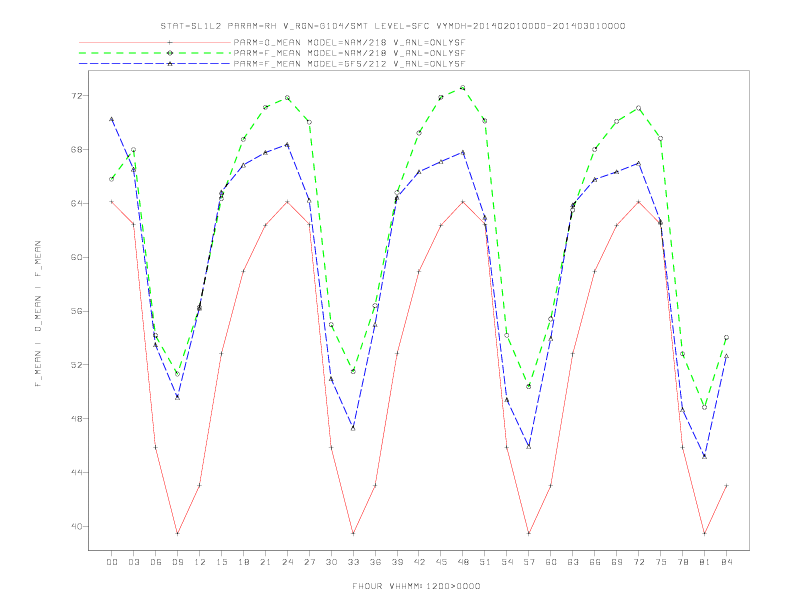Click the y-axis tick label 64

[x=77, y=203]
